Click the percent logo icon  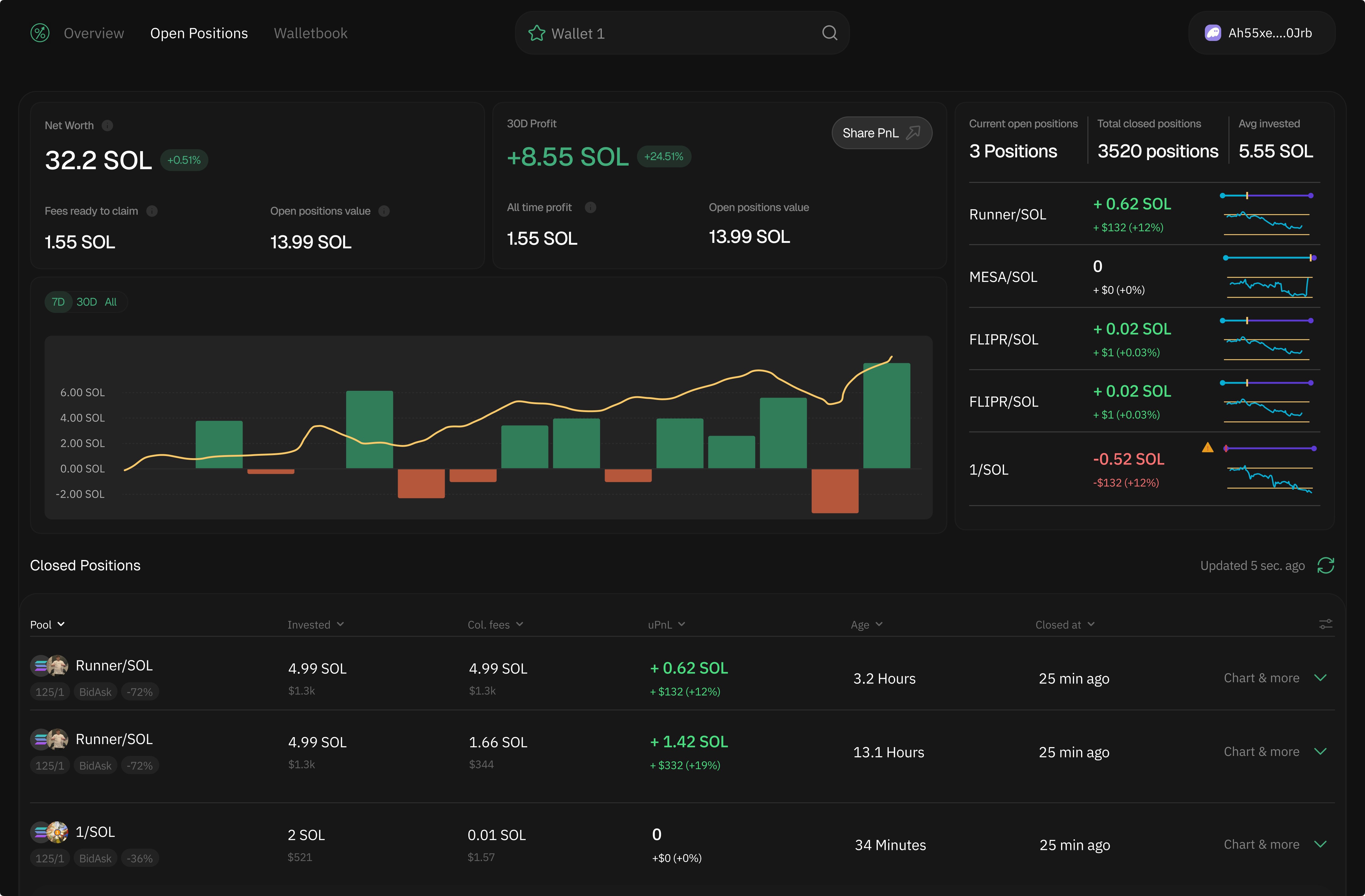pos(39,33)
